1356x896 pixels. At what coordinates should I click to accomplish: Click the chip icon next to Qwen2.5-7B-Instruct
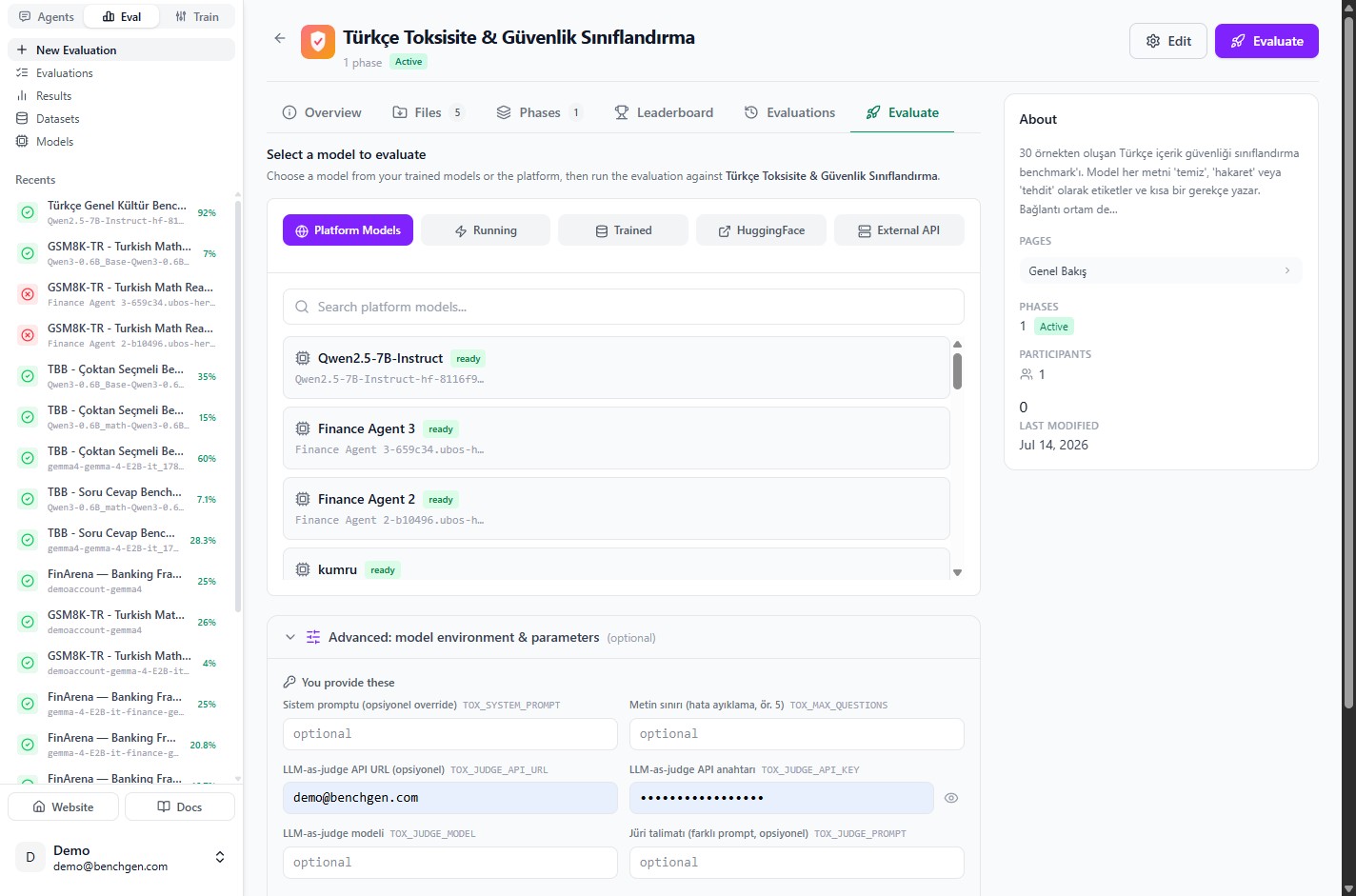coord(303,358)
